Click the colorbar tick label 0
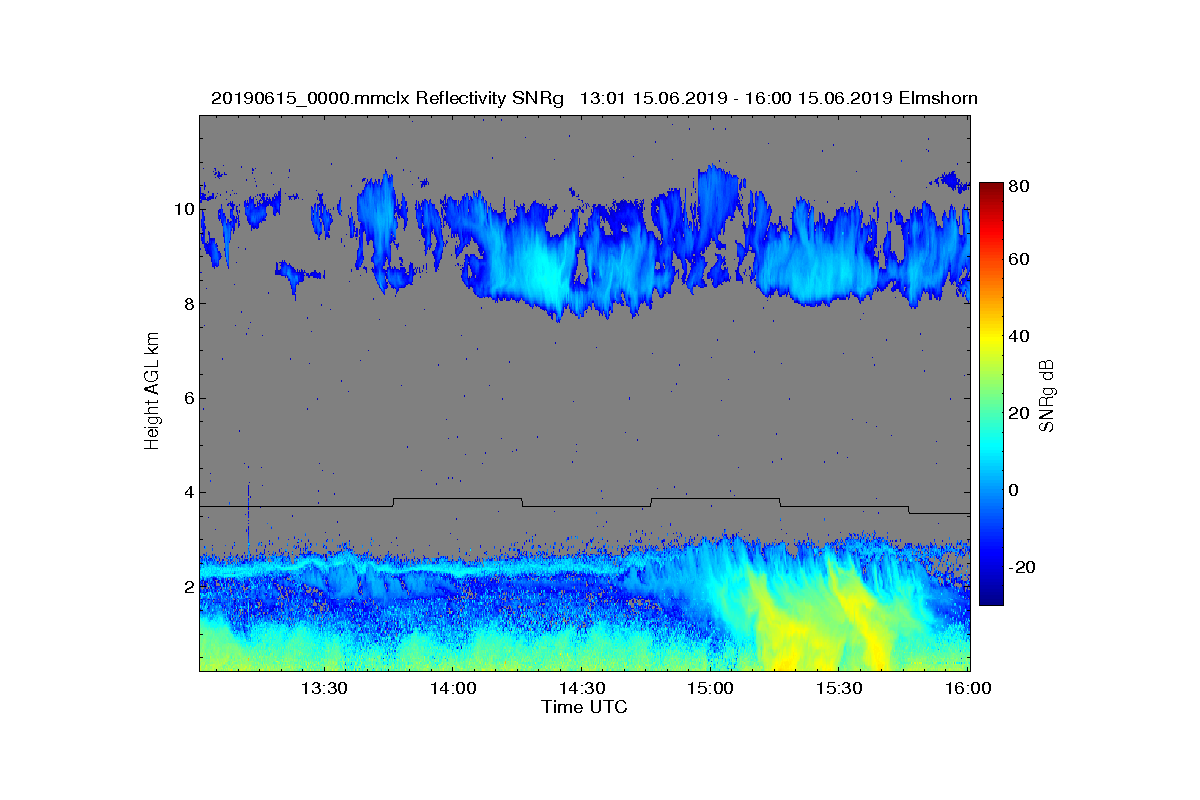Image resolution: width=1200 pixels, height=800 pixels. pyautogui.click(x=1015, y=490)
